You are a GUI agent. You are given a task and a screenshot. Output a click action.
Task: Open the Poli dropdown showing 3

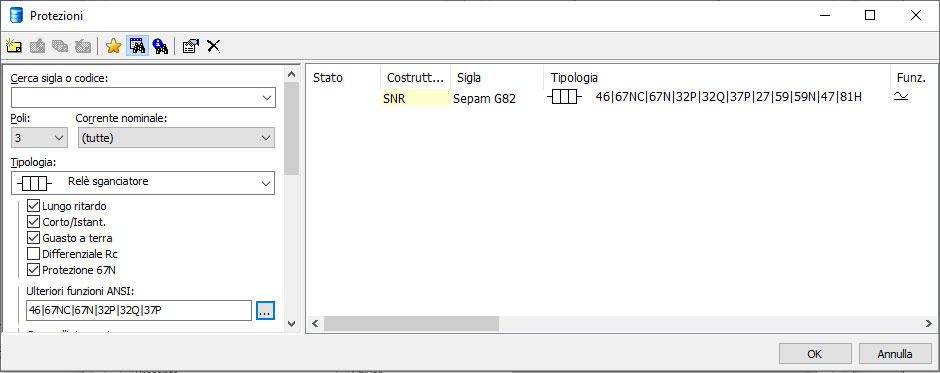59,138
